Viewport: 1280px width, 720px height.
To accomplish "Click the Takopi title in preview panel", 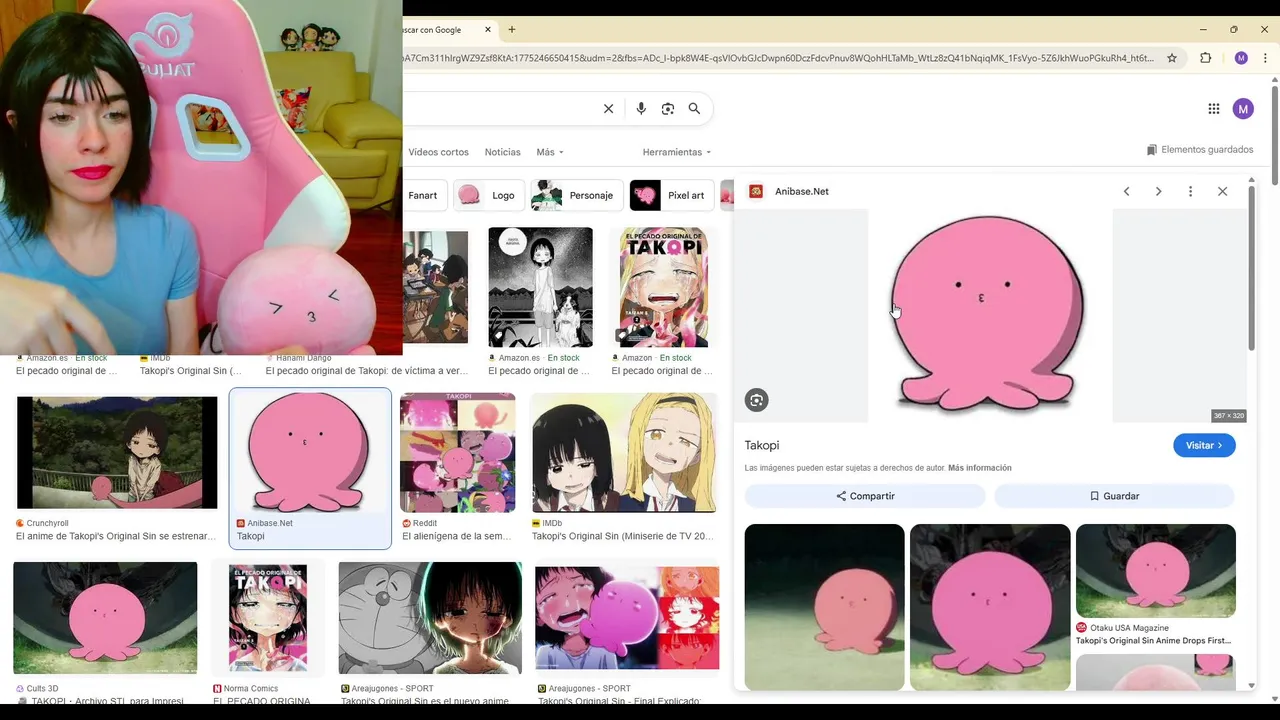I will point(762,445).
